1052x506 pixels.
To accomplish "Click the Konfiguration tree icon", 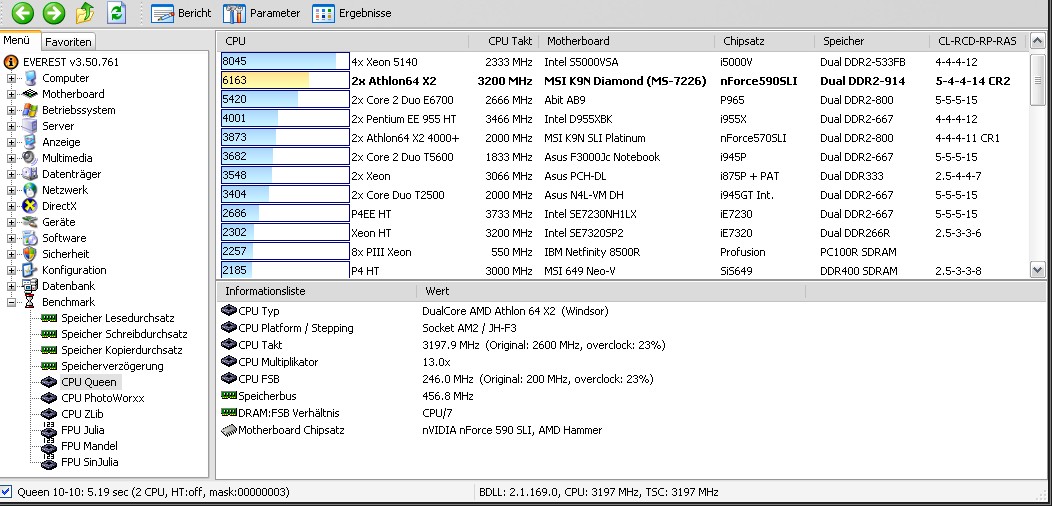I will tap(30, 270).
